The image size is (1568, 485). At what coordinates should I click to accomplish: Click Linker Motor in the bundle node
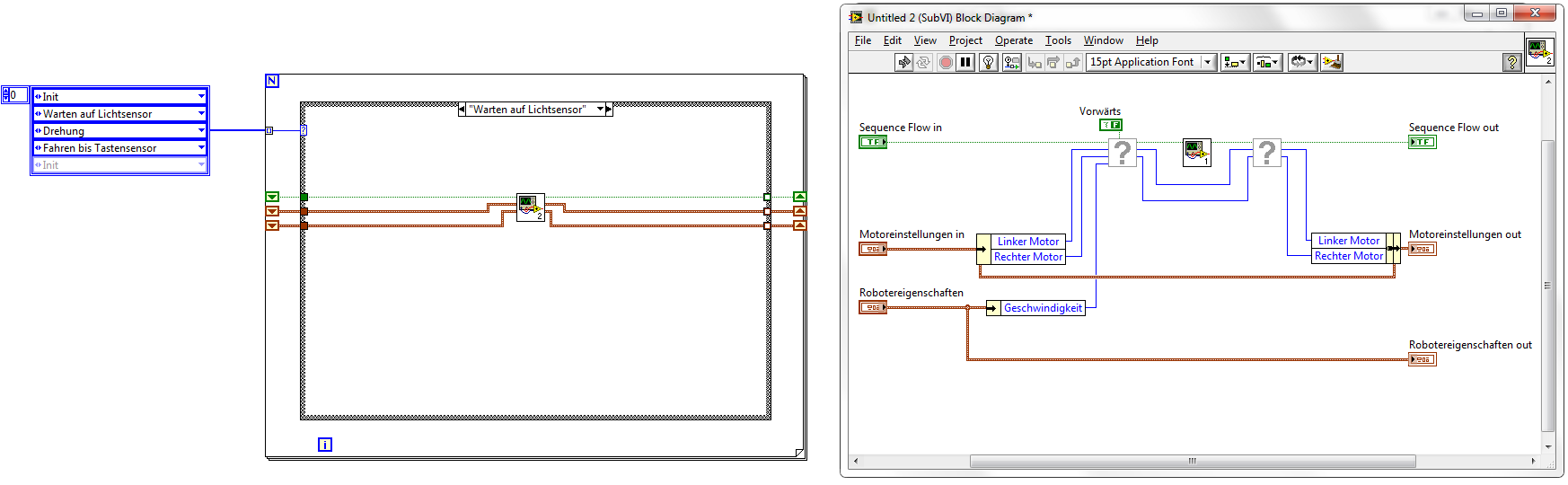[x=1349, y=241]
